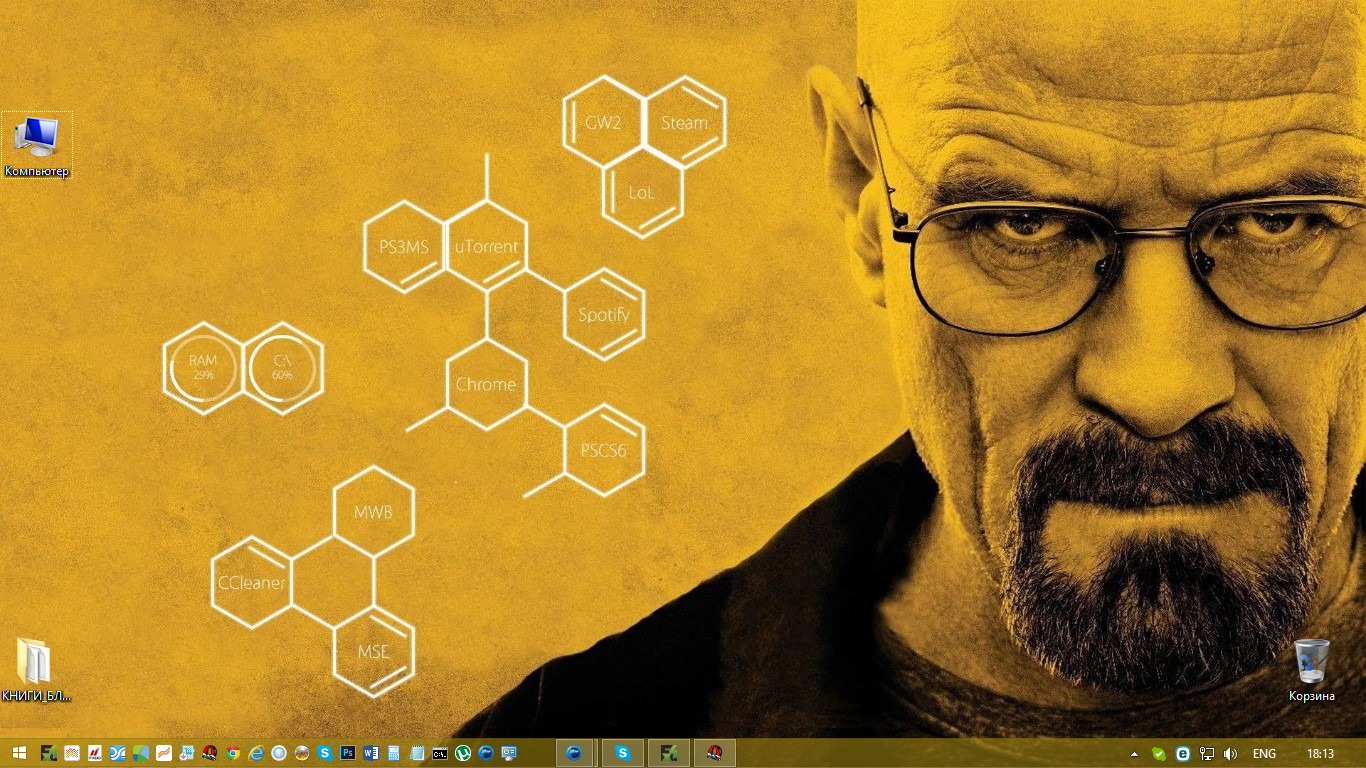The width and height of the screenshot is (1366, 768).
Task: Open the blue wave-pattern taskbar icon
Action: coord(118,753)
